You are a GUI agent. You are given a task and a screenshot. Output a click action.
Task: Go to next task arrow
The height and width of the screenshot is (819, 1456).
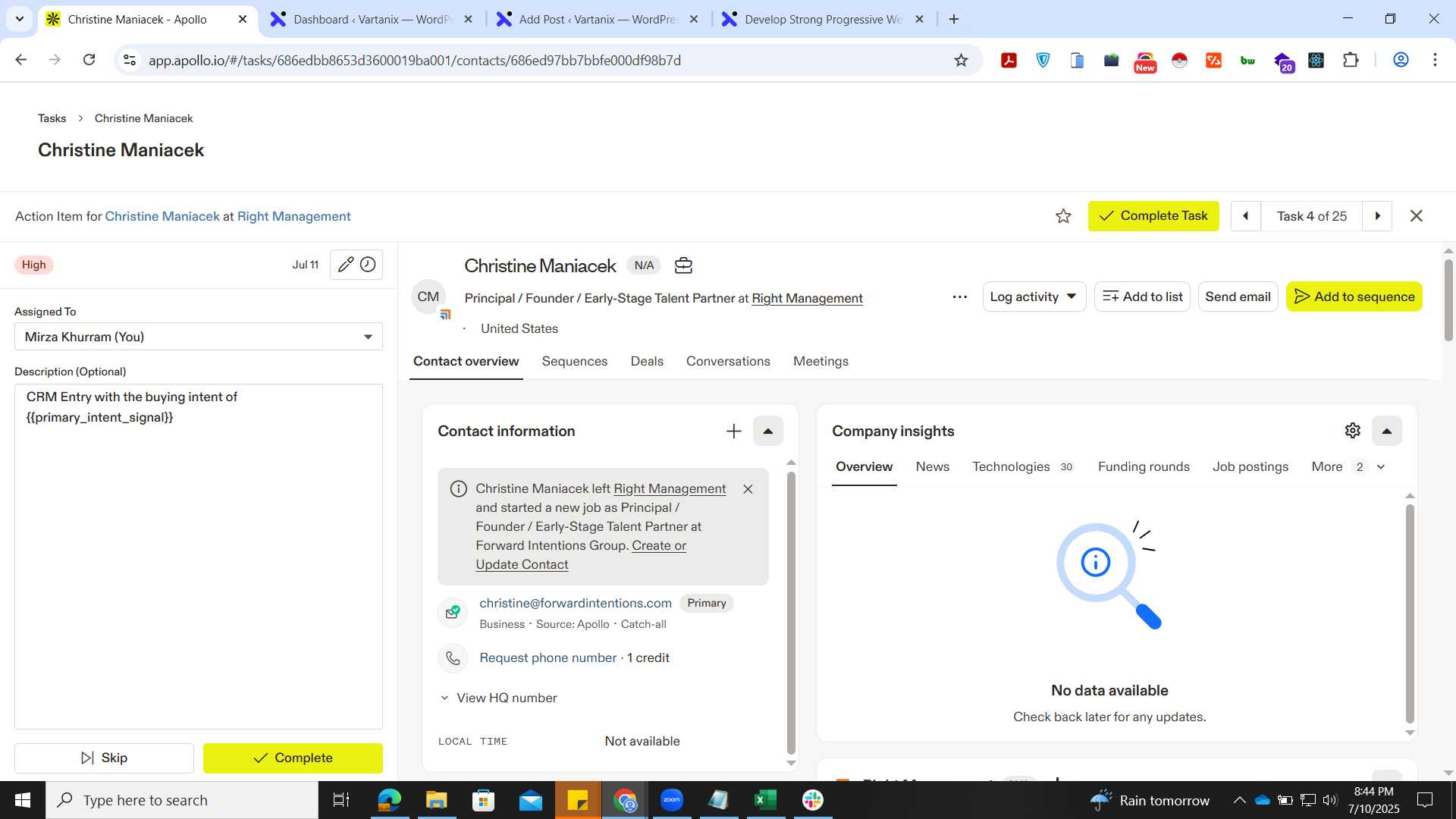[x=1377, y=216]
